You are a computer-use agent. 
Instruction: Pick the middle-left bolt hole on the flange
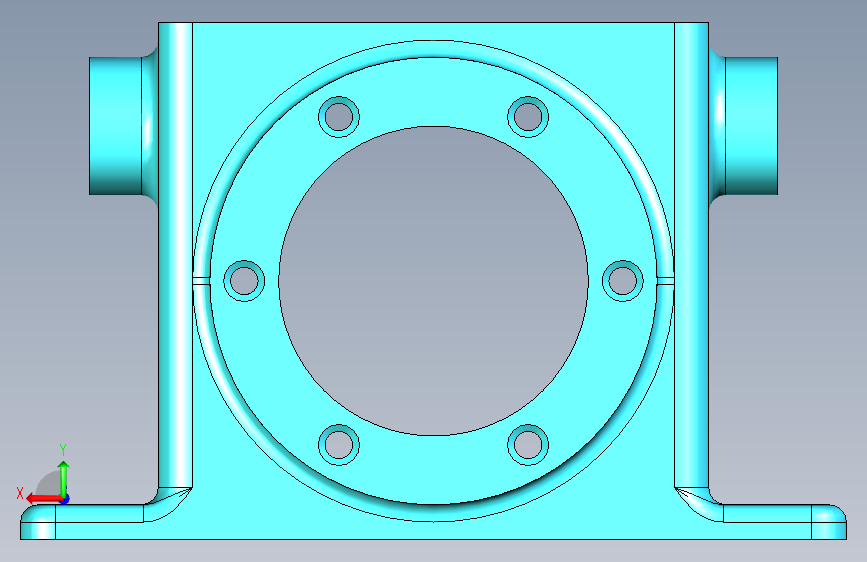point(244,280)
